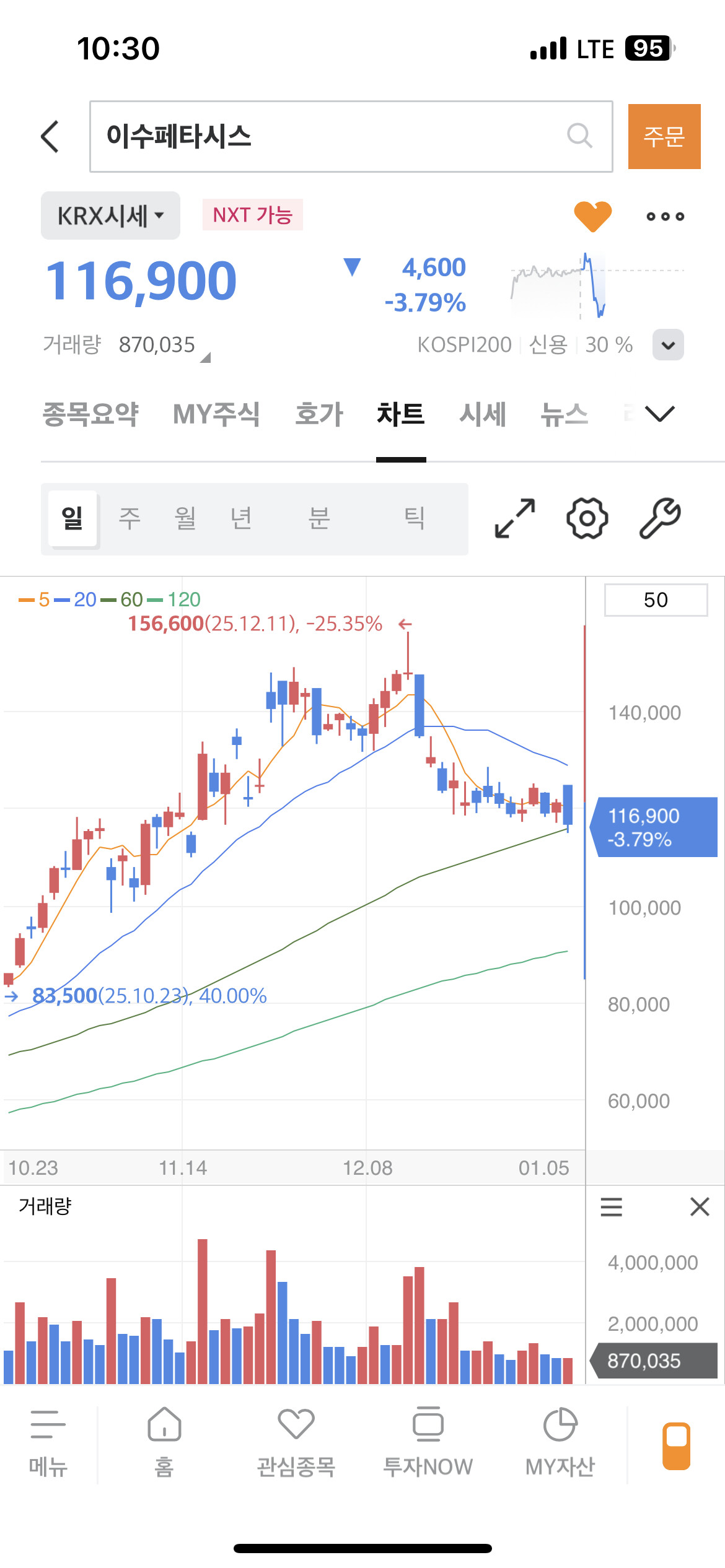Expand more tabs chevron after 뉴스
This screenshot has width=725, height=1568.
click(x=659, y=414)
